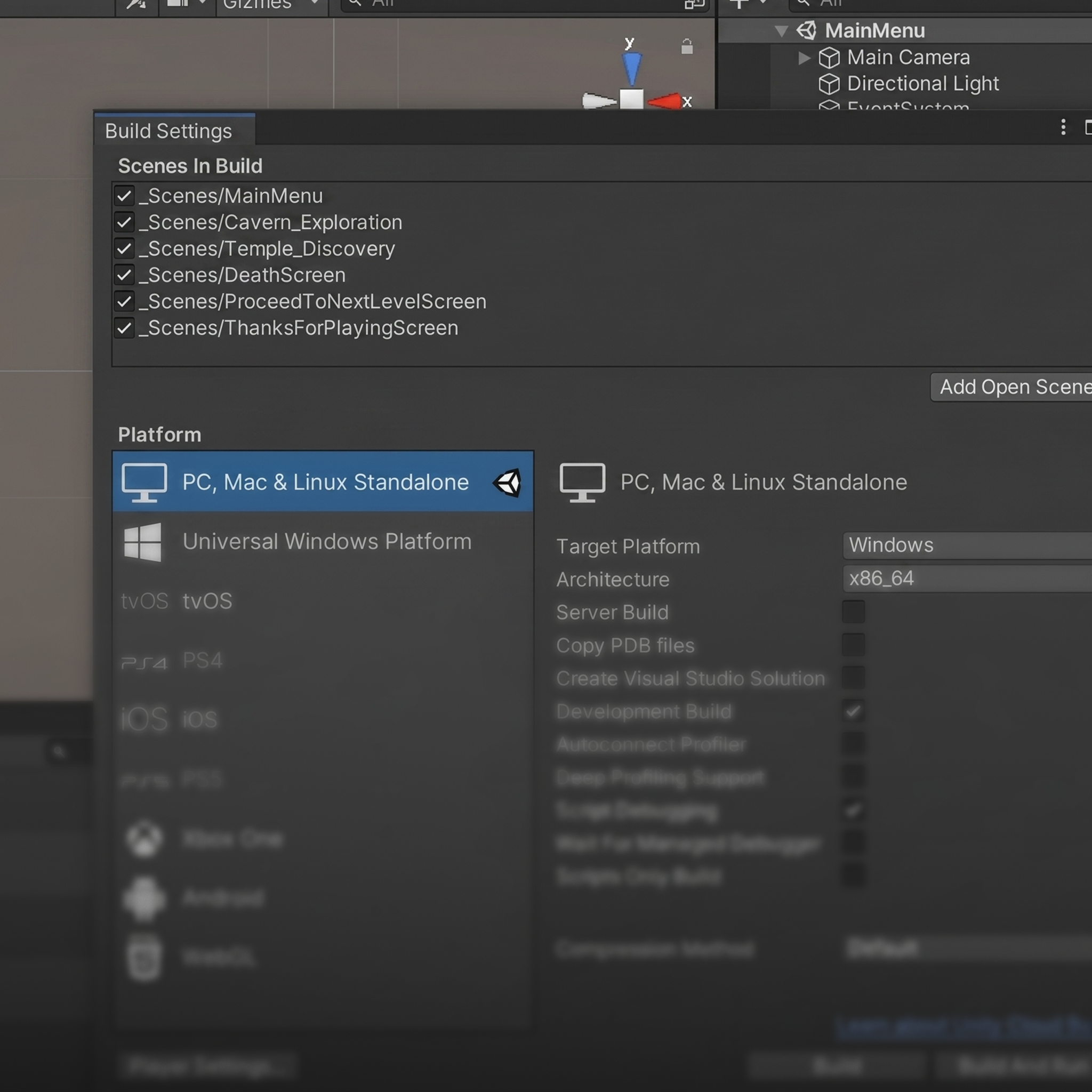Screen dimensions: 1092x1092
Task: Select the Build Settings tab
Action: coord(175,131)
